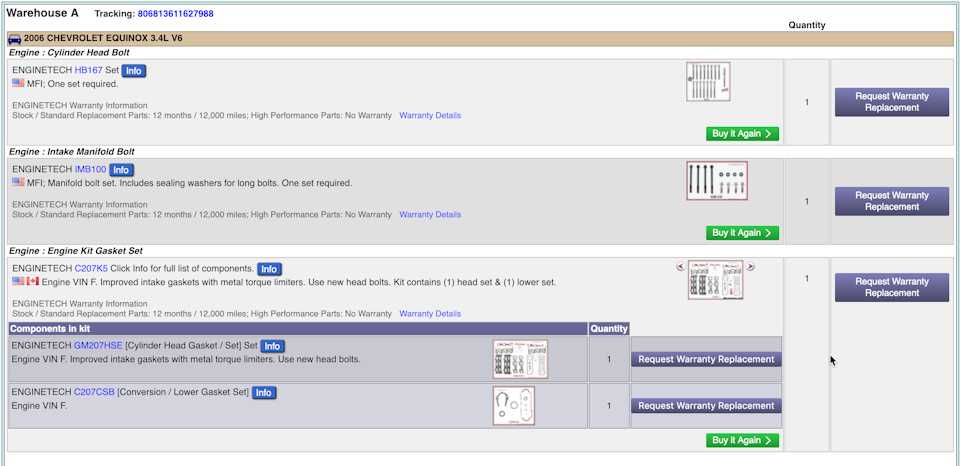Enlarge the GM207HSE gasket set thumbnail
This screenshot has height=466, width=960.
point(520,359)
